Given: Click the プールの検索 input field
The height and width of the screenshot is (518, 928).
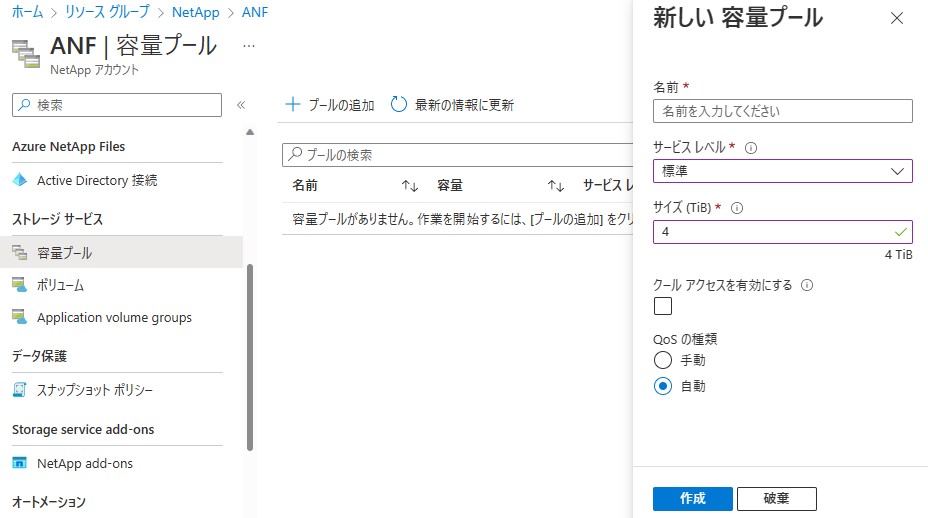Looking at the screenshot, I should 458,155.
